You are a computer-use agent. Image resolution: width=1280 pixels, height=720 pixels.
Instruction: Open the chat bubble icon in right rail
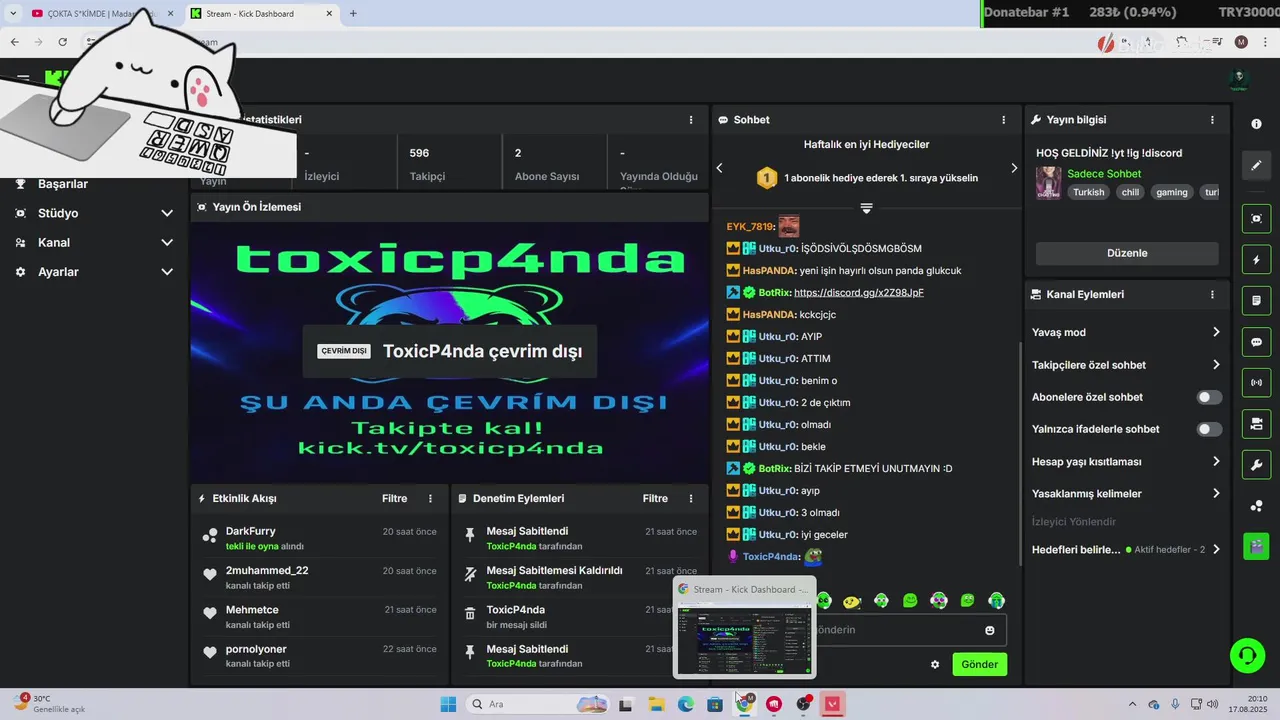[x=1257, y=342]
